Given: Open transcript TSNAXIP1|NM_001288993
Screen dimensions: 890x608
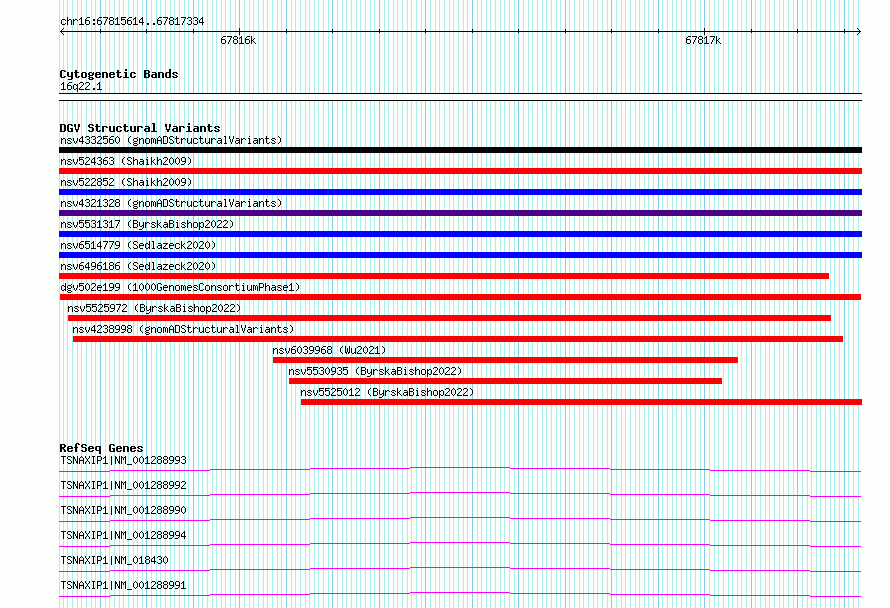Looking at the screenshot, I should click(123, 460).
